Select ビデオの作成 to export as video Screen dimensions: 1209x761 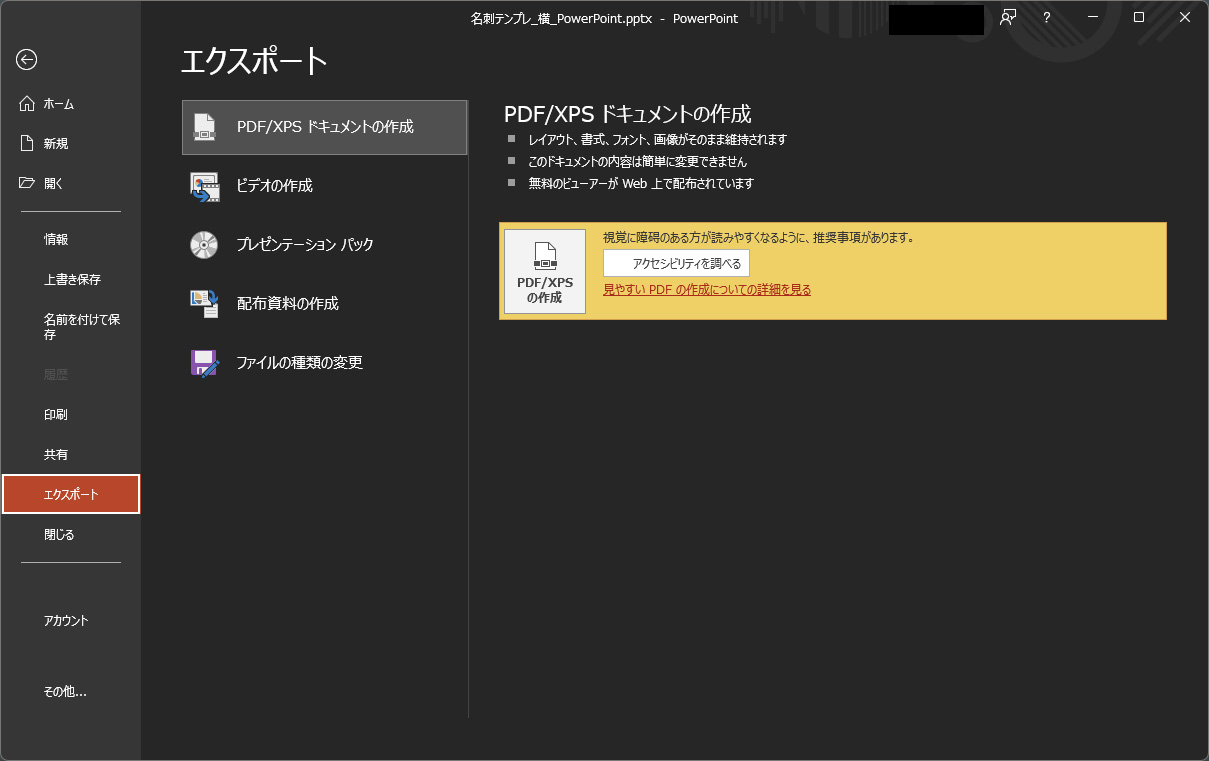click(x=323, y=186)
